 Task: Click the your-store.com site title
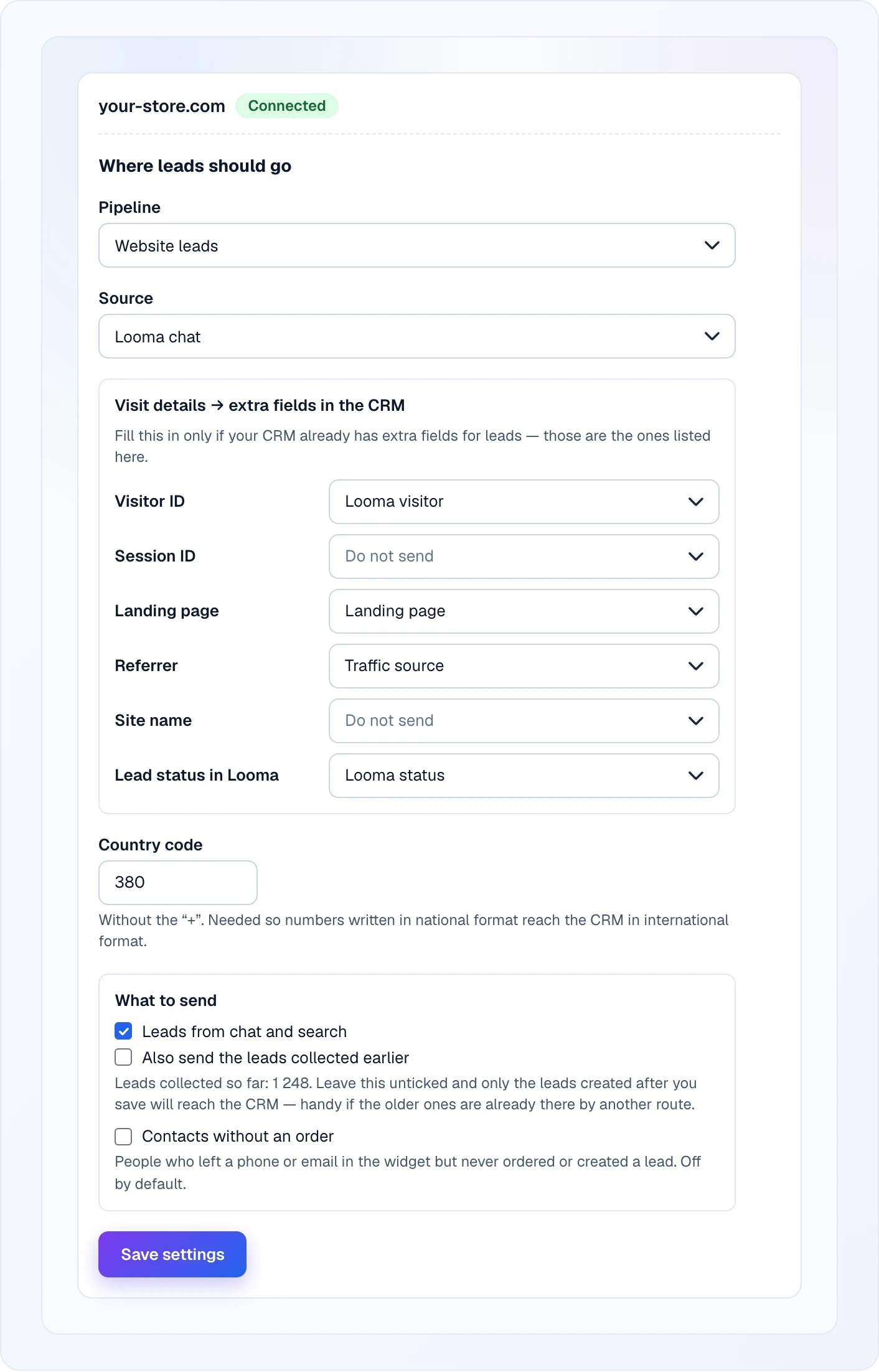click(x=162, y=106)
